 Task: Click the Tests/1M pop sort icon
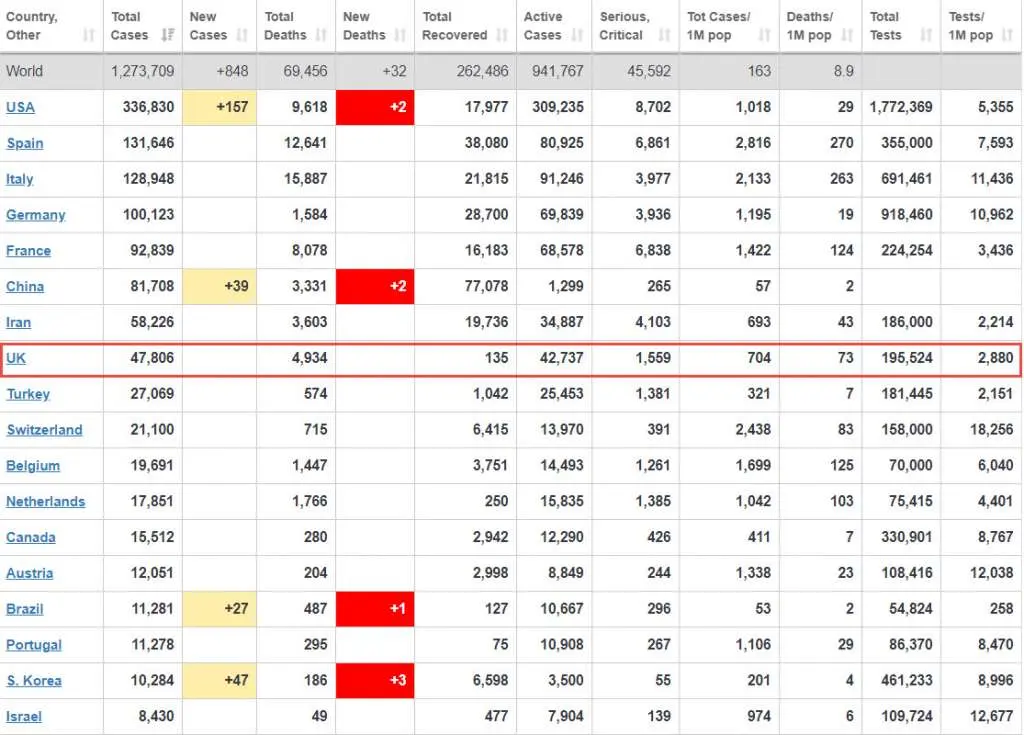pos(1007,36)
